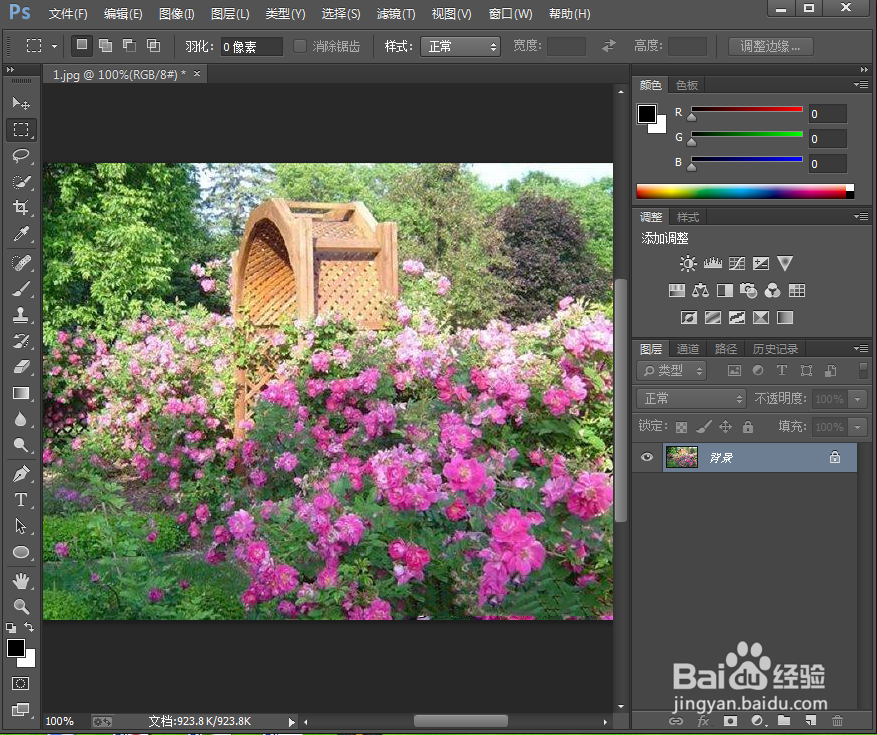This screenshot has width=877, height=735.
Task: Enable Intersect with Selection mode
Action: 153,45
